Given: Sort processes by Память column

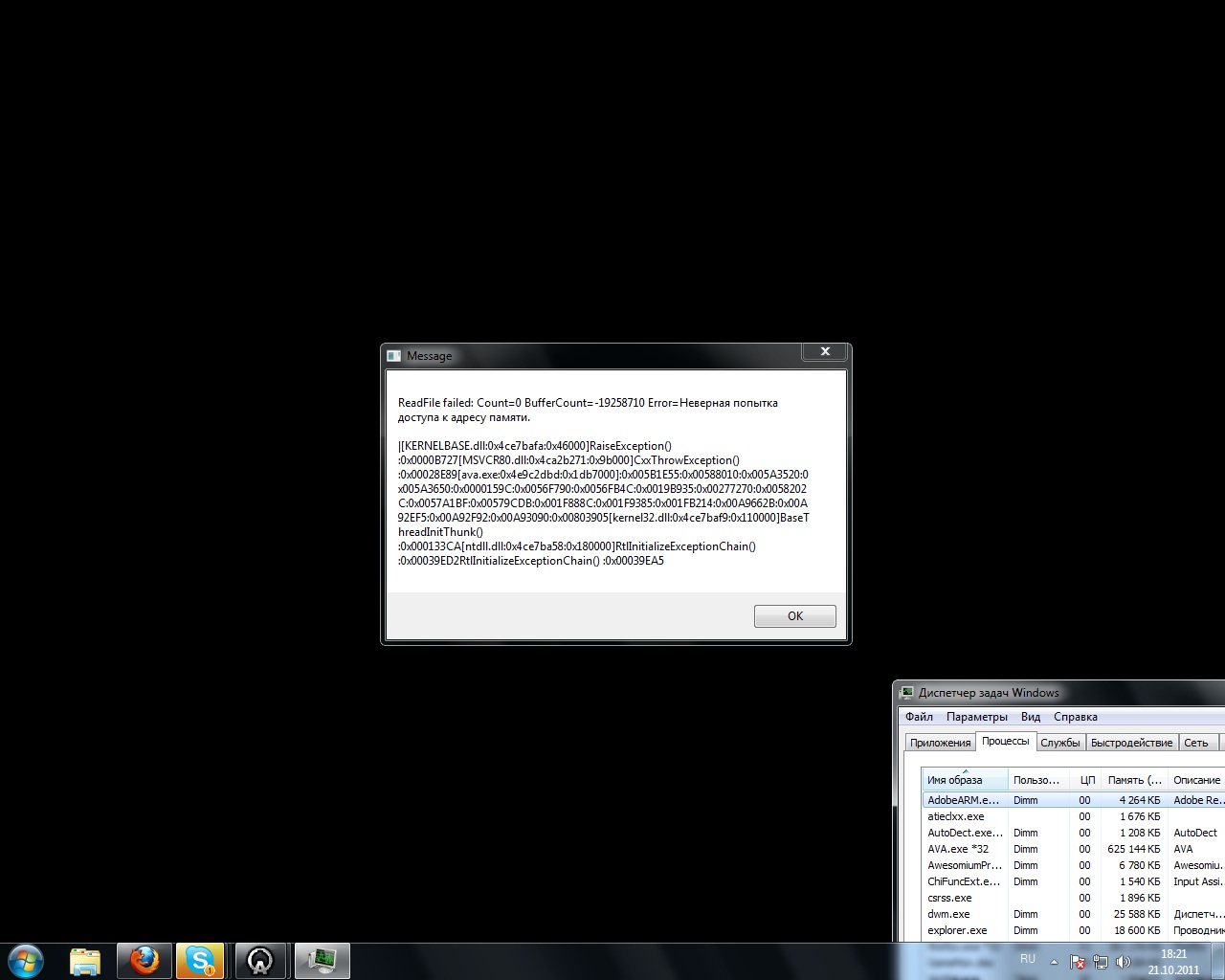Looking at the screenshot, I should pos(1135,780).
